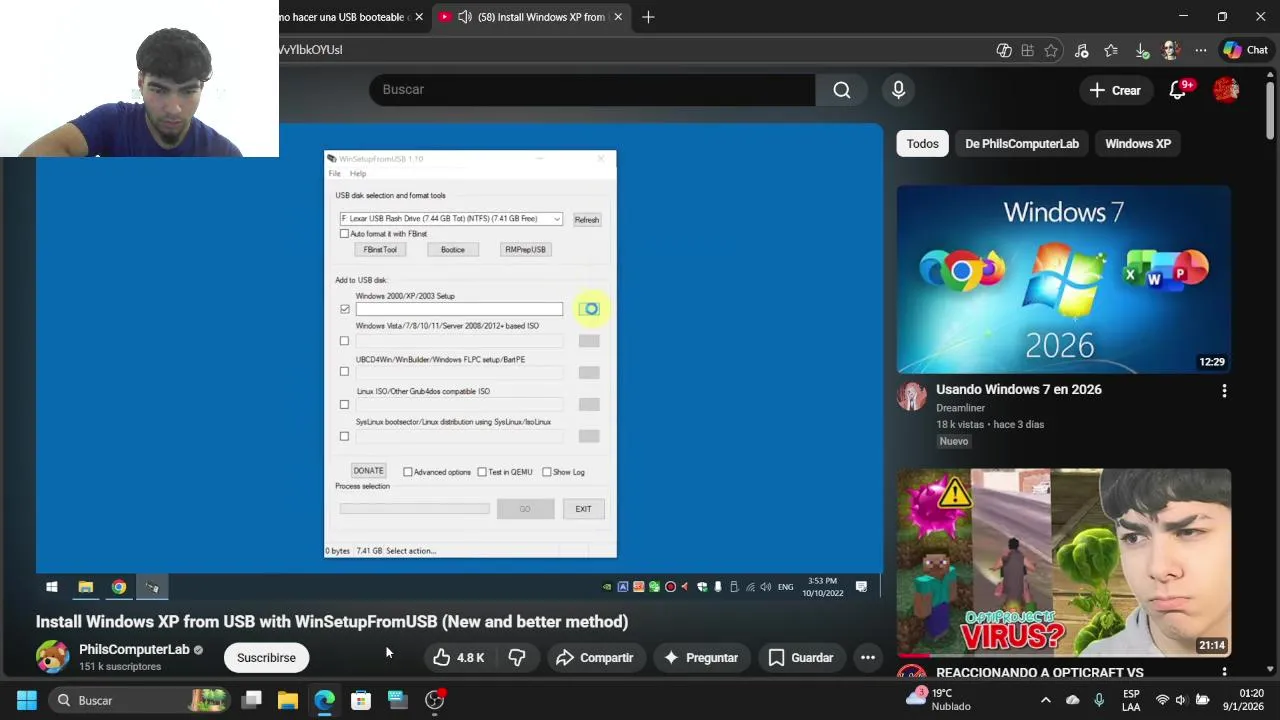Open the Edge media music note control
Viewport: 1280px width, 720px height.
coord(1081,50)
